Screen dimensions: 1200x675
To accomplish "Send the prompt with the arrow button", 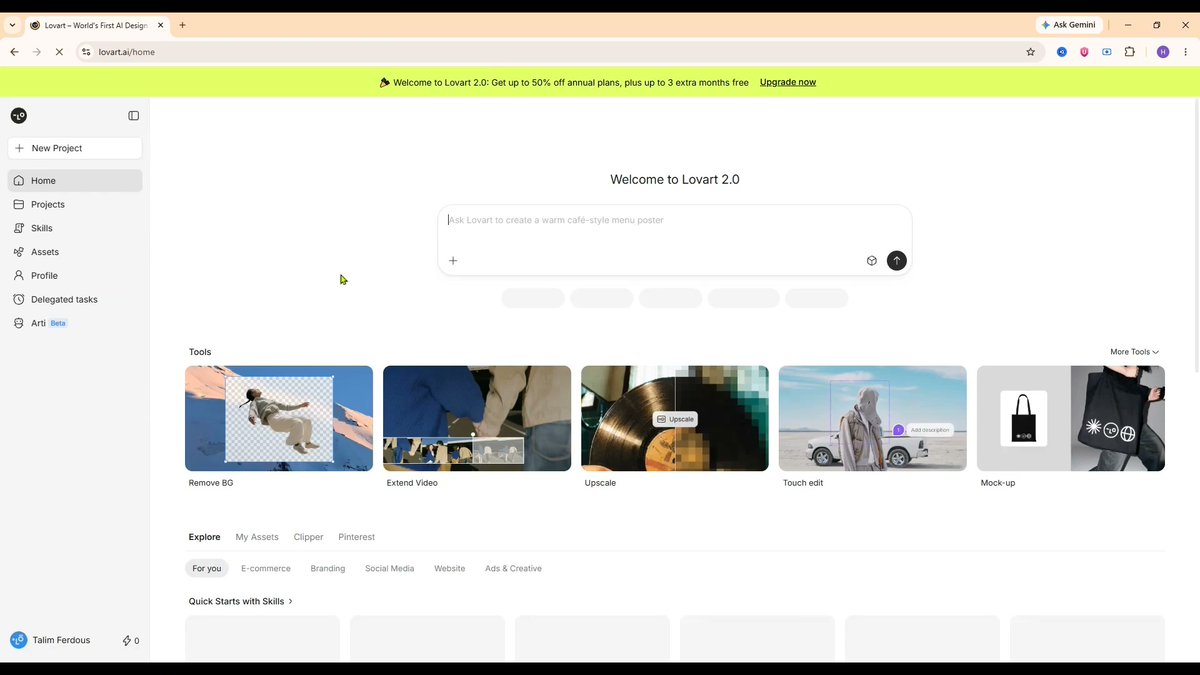I will [897, 261].
